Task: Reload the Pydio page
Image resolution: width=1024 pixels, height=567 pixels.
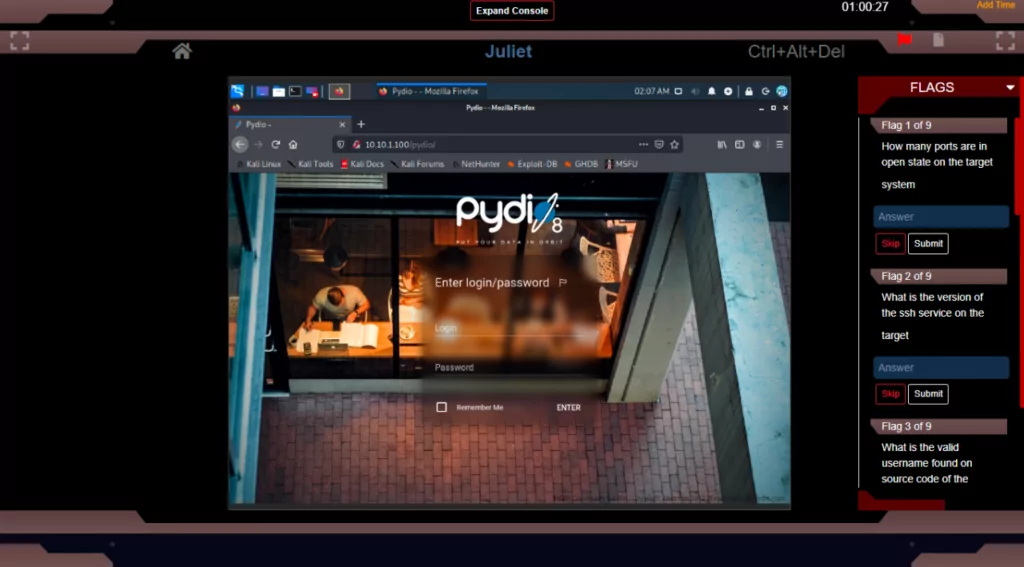Action: pyautogui.click(x=276, y=144)
